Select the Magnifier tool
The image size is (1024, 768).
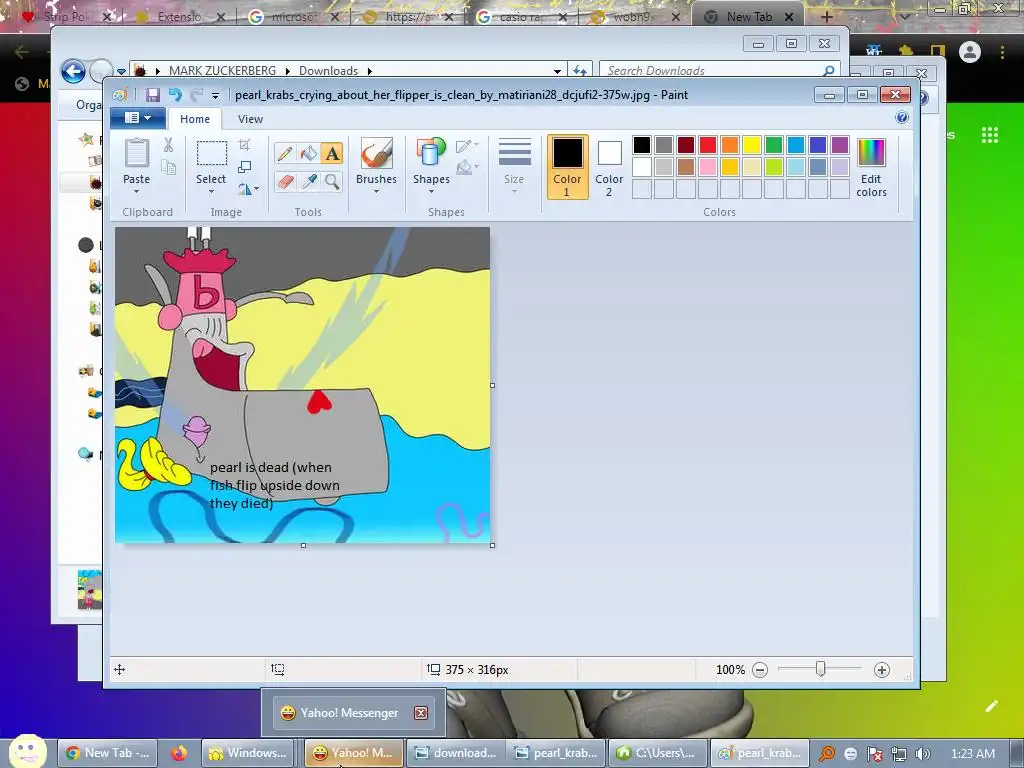pos(332,181)
